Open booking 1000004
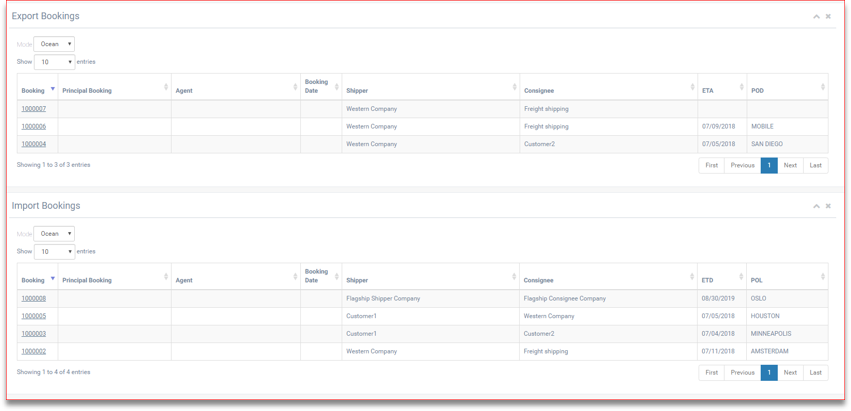 coord(34,144)
